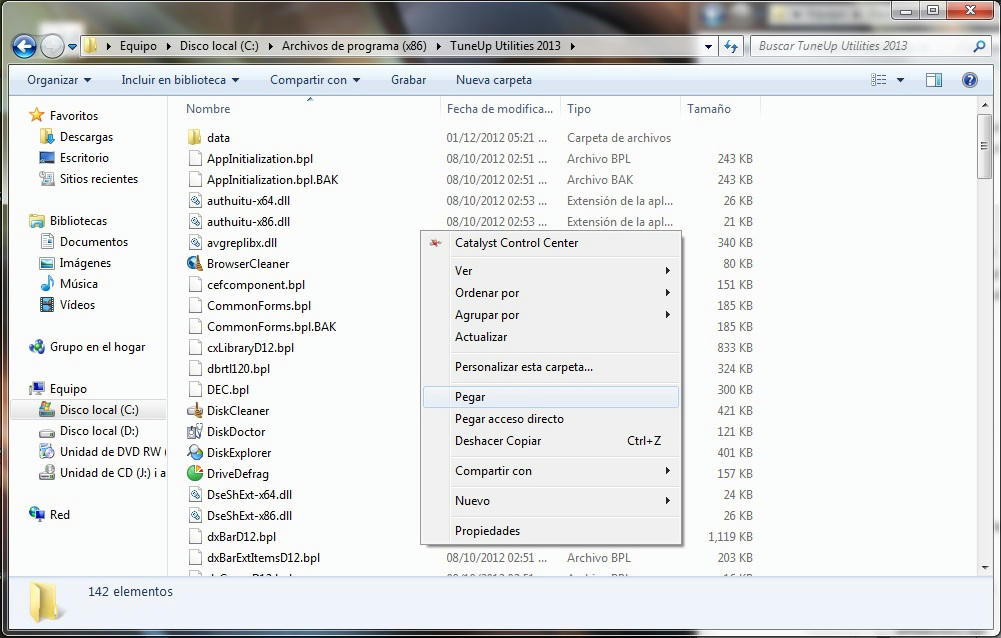Click the Forward navigation arrow
The width and height of the screenshot is (1001, 638).
[x=52, y=46]
